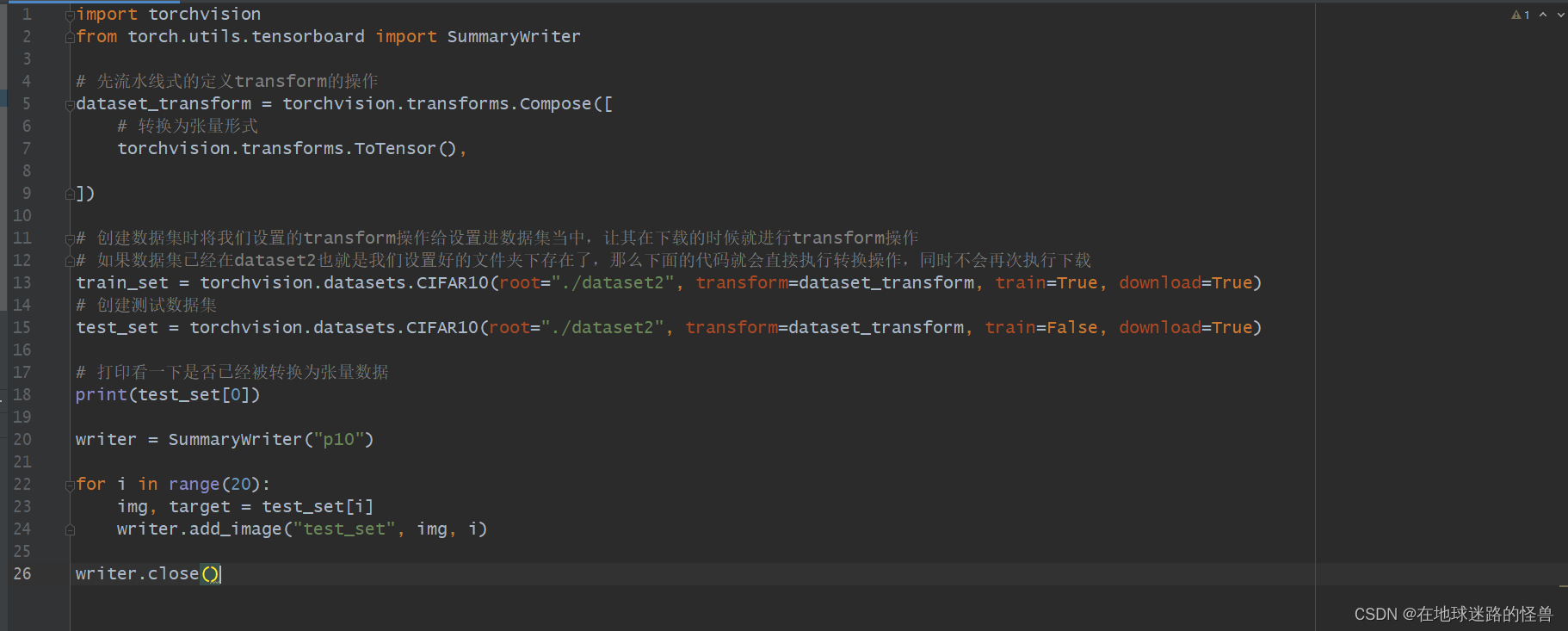Click the comment on line 12 mentioning dataset2
This screenshot has height=631, width=1568.
pos(583,260)
